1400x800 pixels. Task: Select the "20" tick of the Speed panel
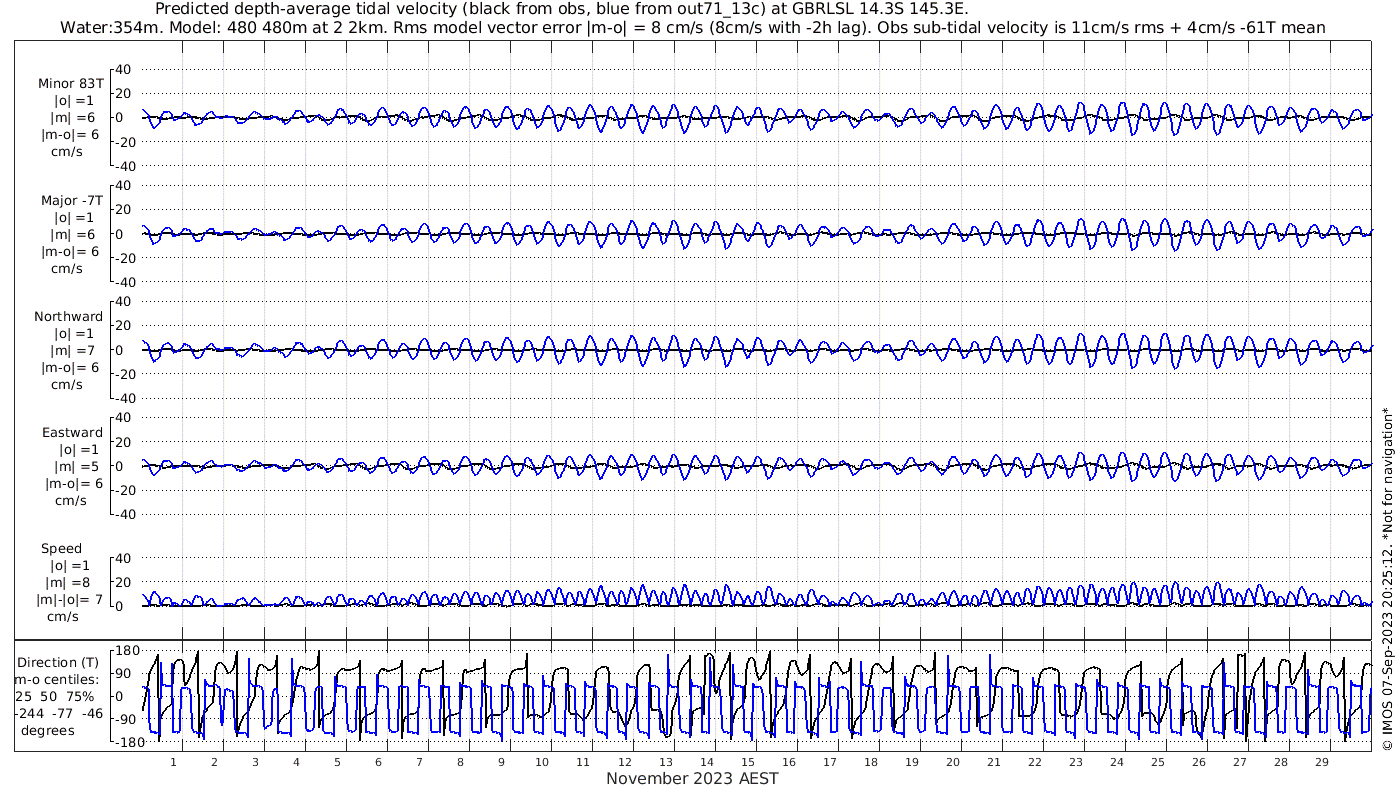pos(124,582)
